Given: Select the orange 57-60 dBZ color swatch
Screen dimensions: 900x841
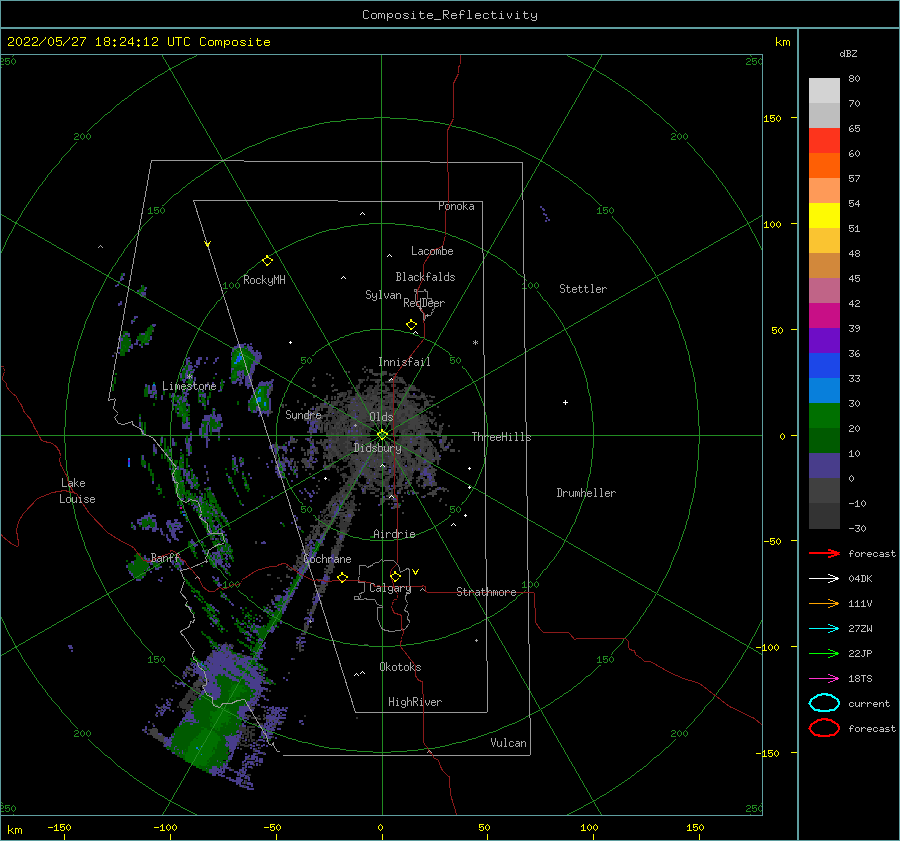Looking at the screenshot, I should point(824,166).
